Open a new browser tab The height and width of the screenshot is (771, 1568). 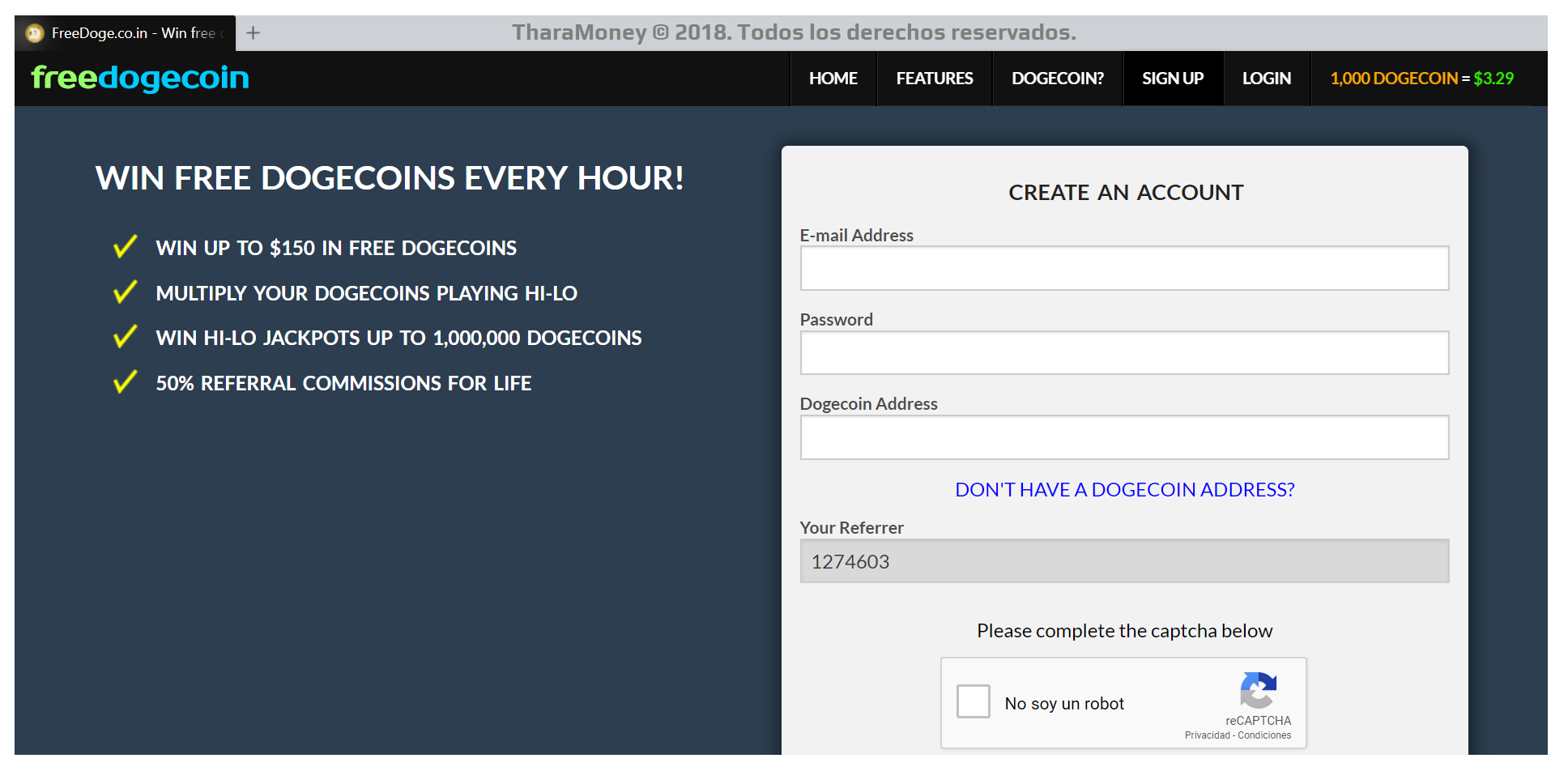[x=254, y=32]
